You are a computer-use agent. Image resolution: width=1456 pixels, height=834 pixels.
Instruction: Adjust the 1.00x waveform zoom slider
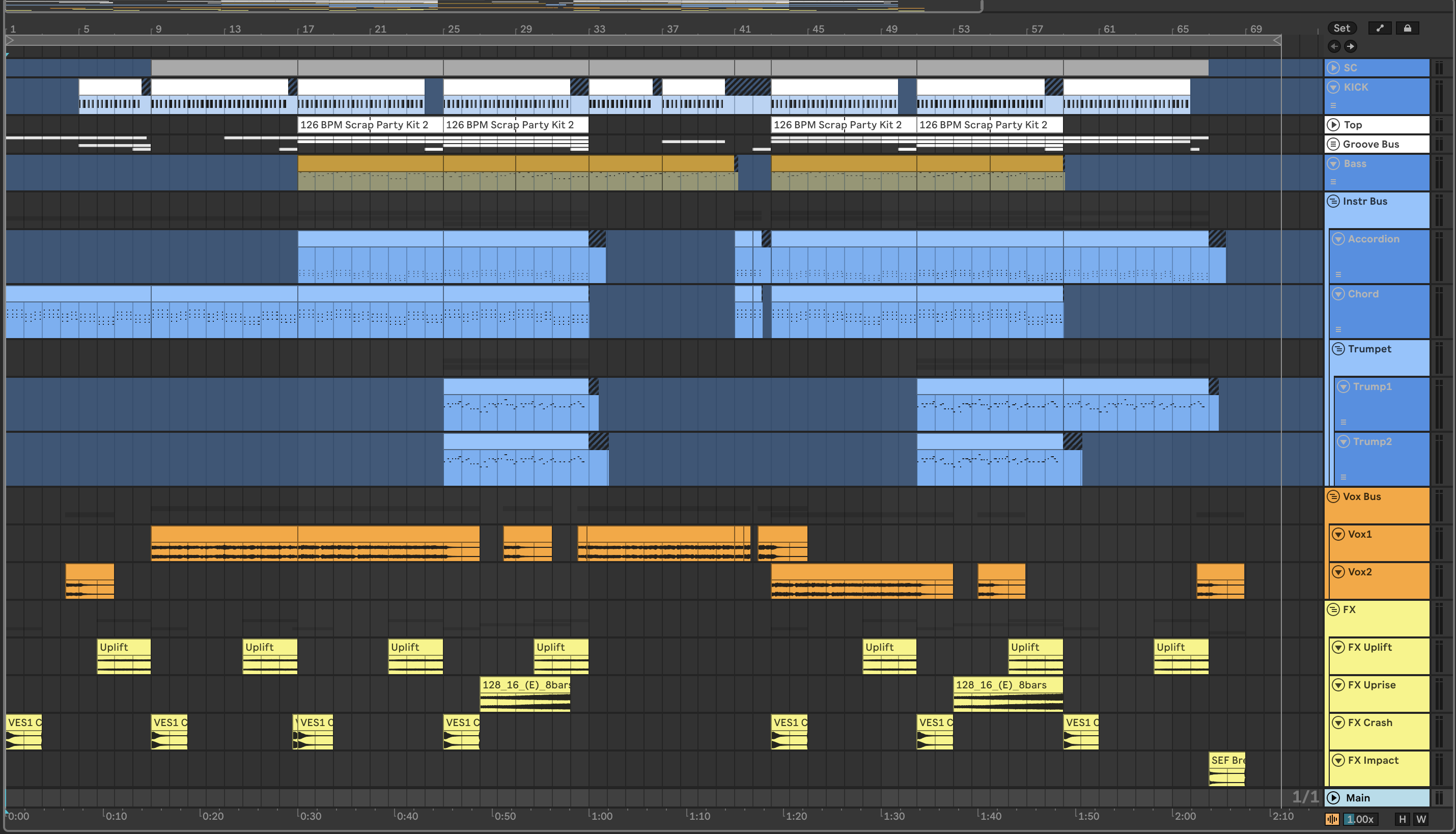(x=1360, y=819)
